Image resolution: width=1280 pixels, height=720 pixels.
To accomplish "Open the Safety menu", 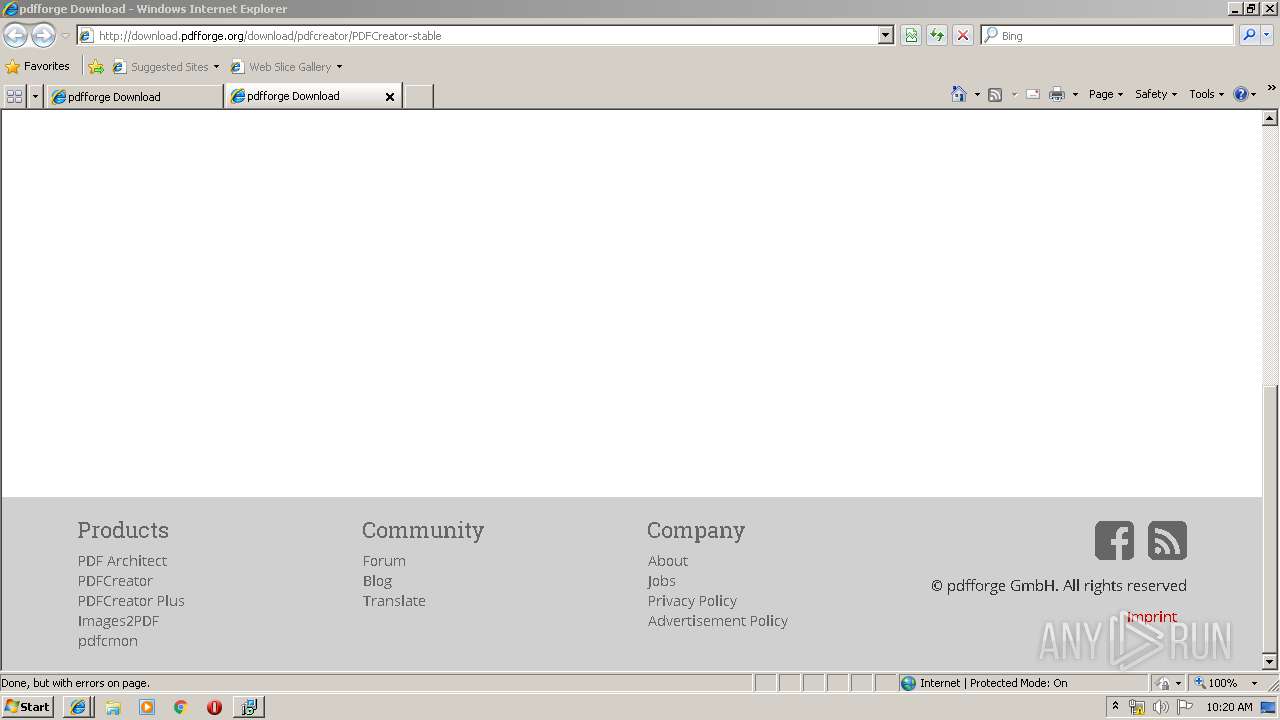I will click(1156, 94).
